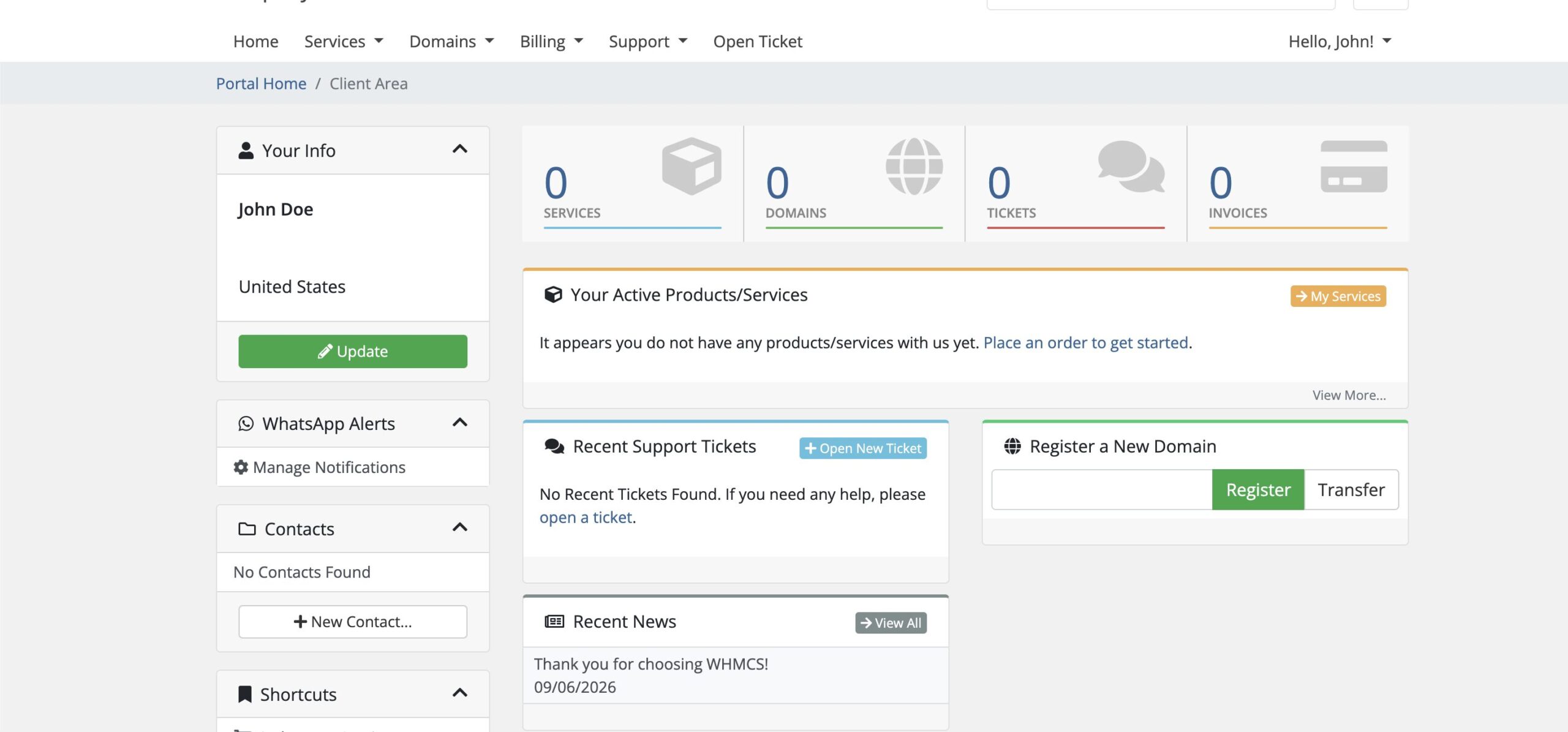Click the bookmark icon beside Shortcuts
The height and width of the screenshot is (732, 1568).
click(244, 694)
